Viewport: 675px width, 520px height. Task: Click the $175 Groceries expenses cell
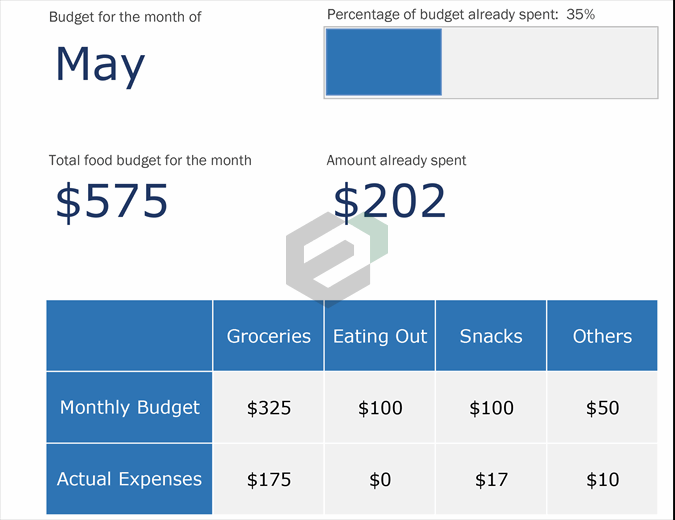(x=268, y=480)
